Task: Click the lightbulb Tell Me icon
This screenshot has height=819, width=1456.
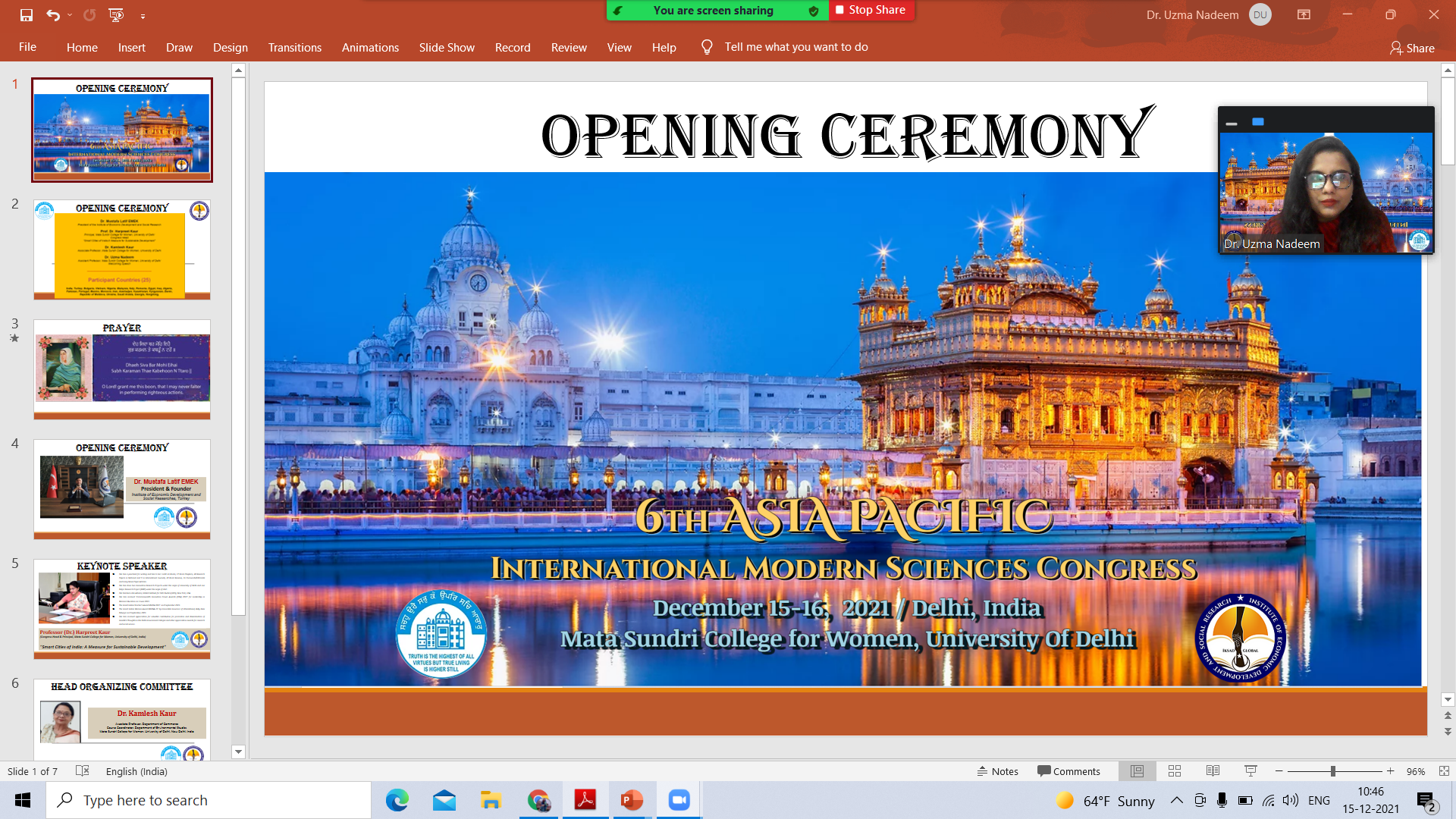Action: pos(707,47)
